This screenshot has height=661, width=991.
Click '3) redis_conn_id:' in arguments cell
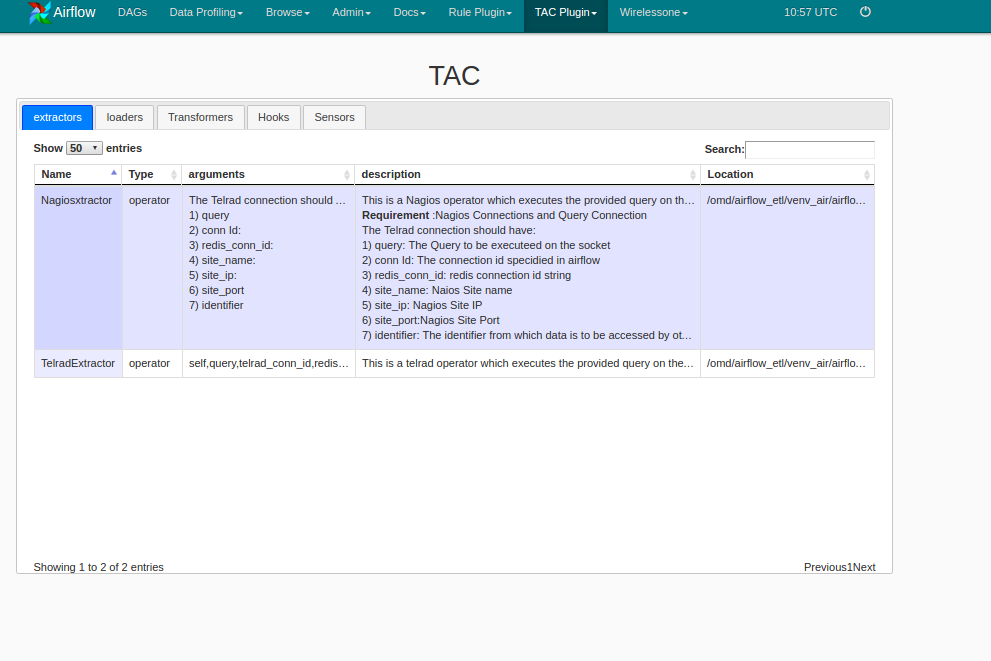click(x=231, y=245)
